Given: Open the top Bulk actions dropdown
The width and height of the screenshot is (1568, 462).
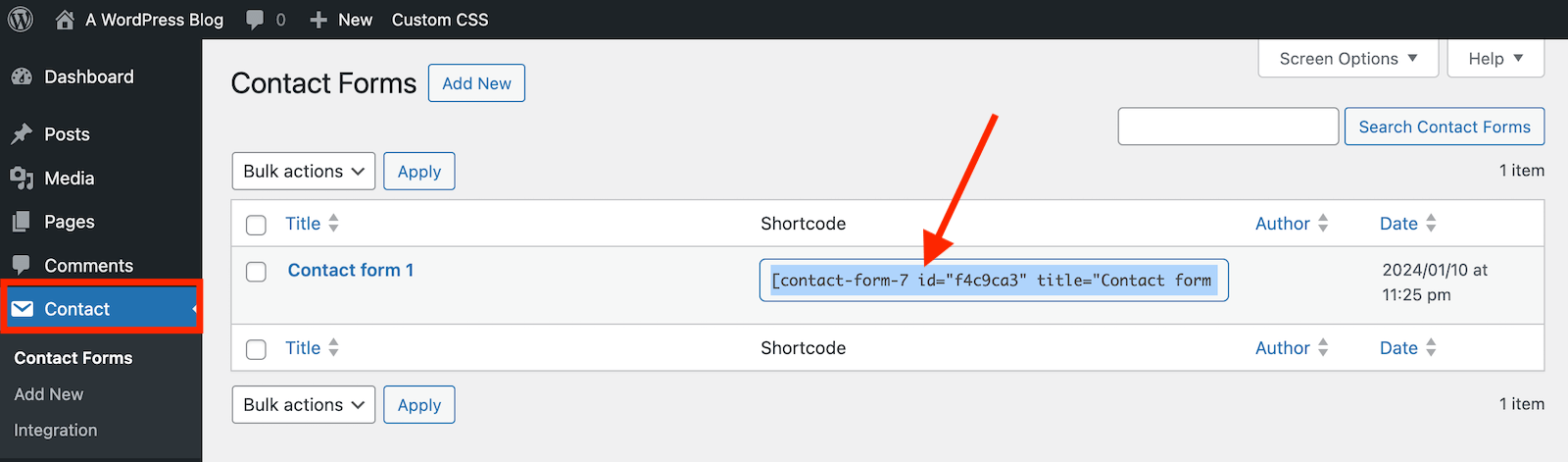Looking at the screenshot, I should point(304,172).
